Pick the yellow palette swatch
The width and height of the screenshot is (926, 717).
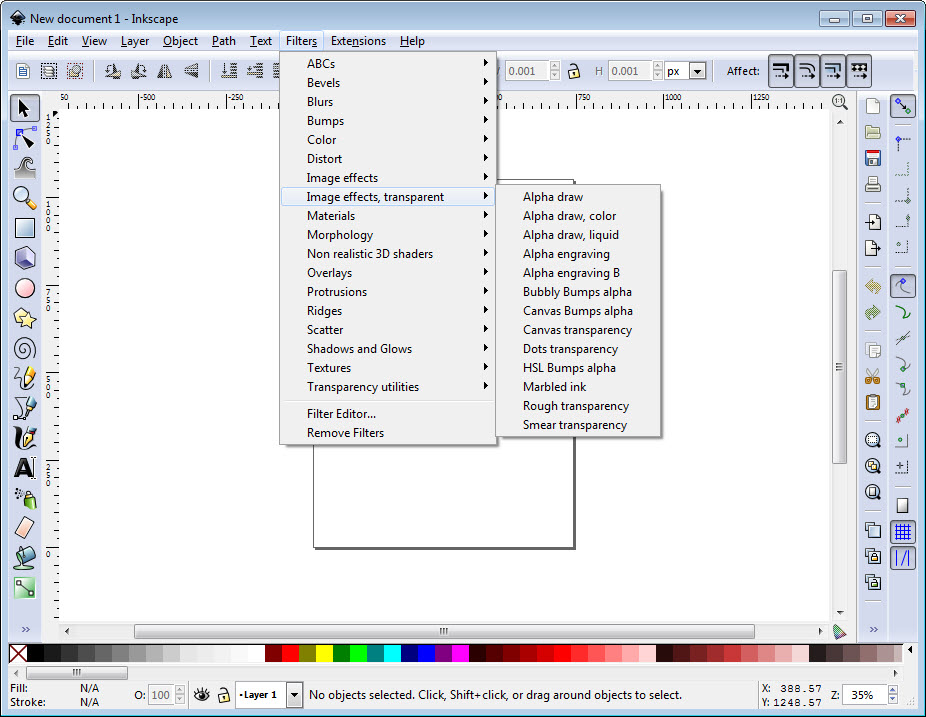pos(324,653)
